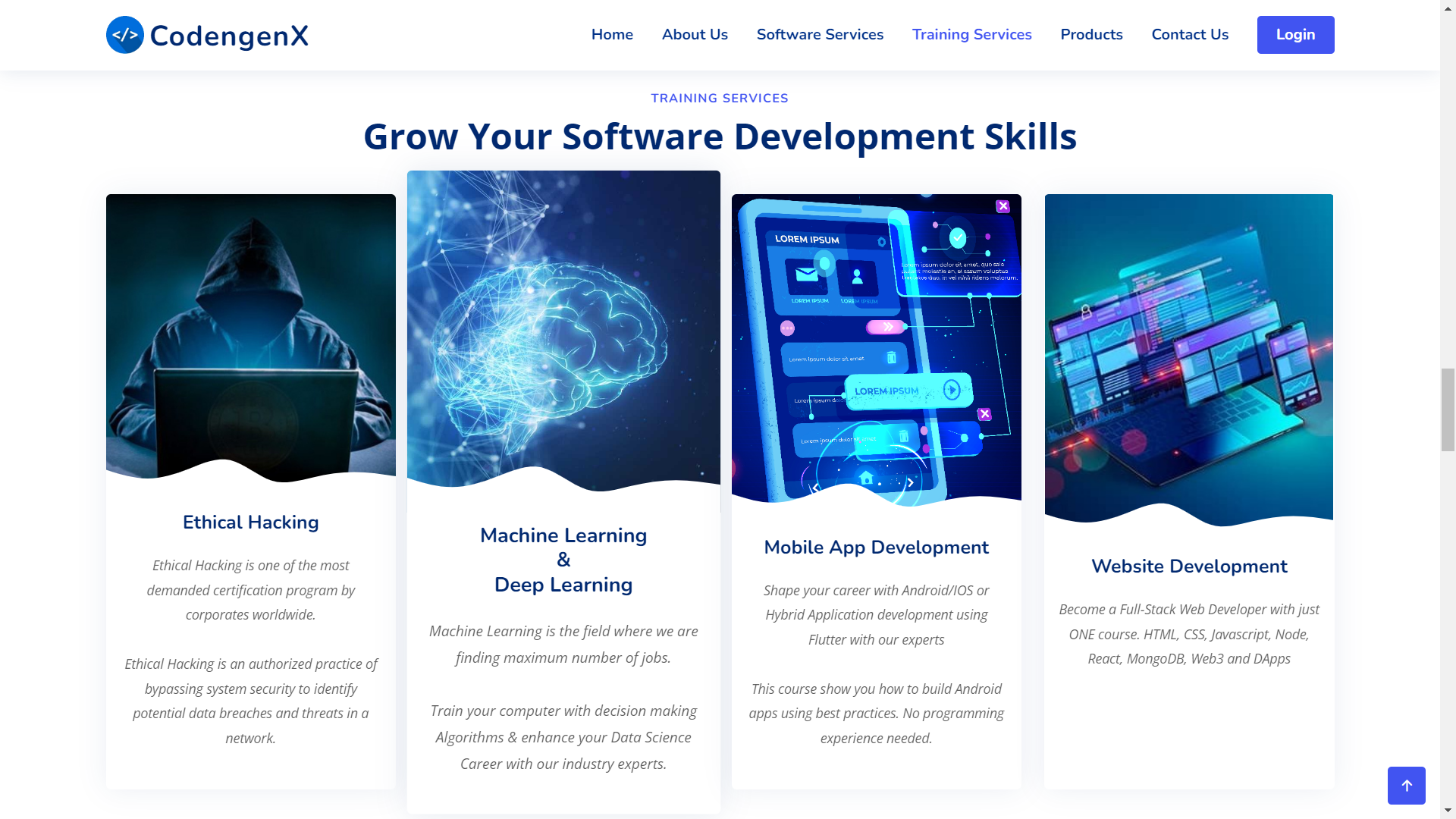Go to About Us page

695,35
